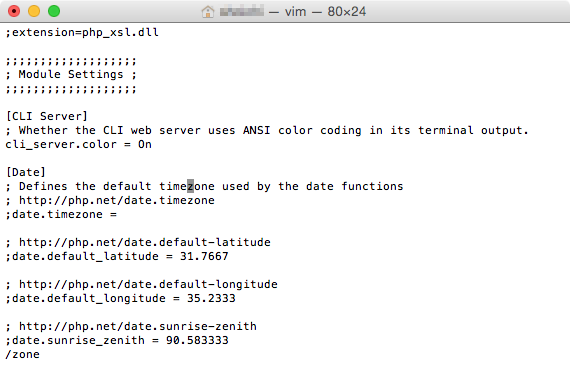This screenshot has height=366, width=570.
Task: Click the yellow minimize window button
Action: pos(34,11)
